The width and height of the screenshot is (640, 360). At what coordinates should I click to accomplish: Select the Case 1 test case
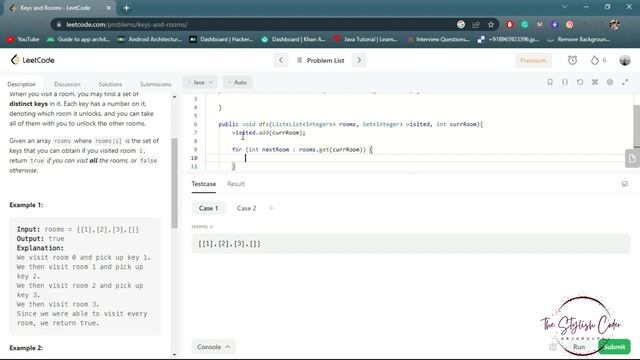point(209,208)
